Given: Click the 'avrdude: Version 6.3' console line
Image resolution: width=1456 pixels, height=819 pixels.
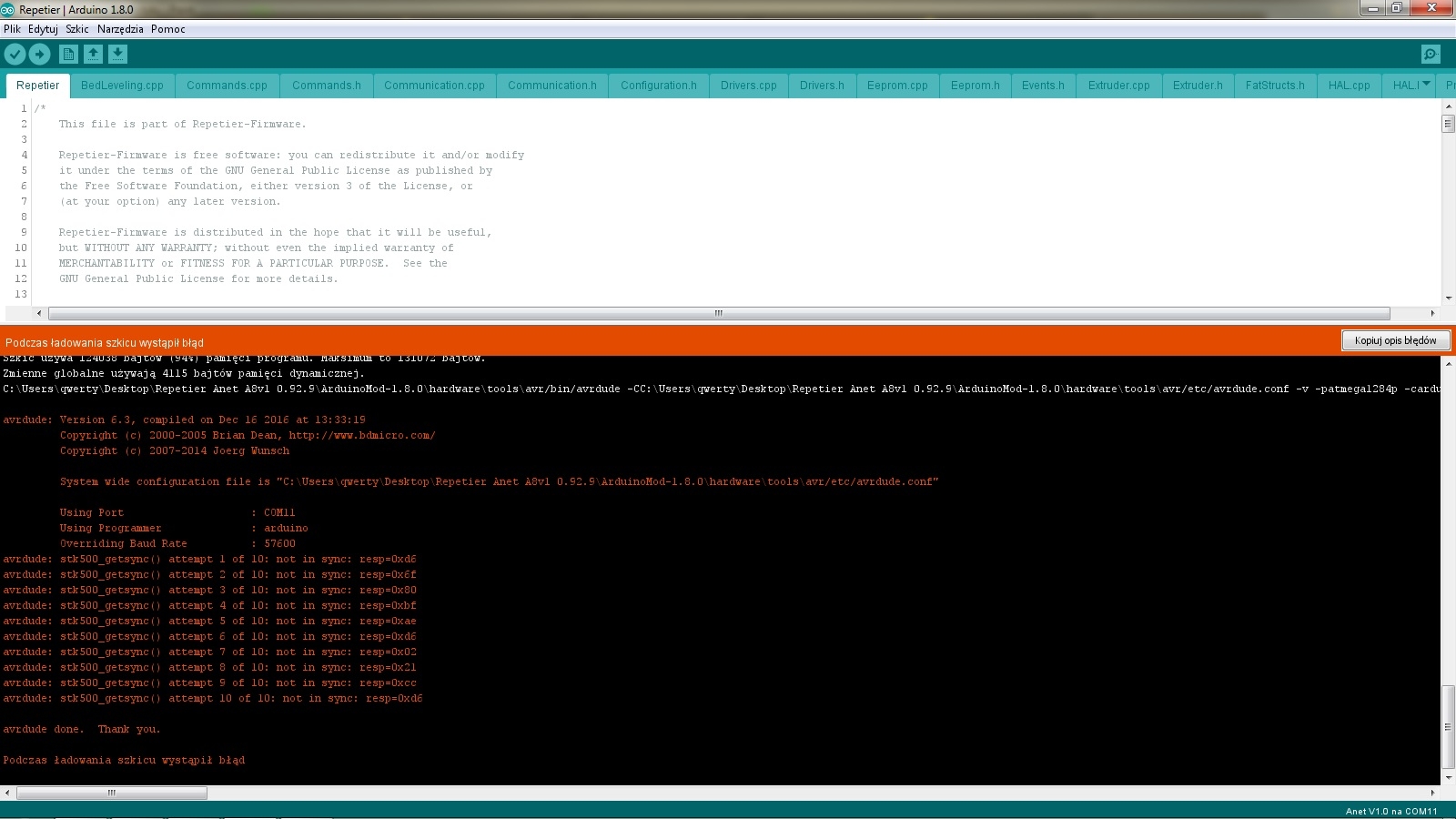Looking at the screenshot, I should (x=184, y=420).
